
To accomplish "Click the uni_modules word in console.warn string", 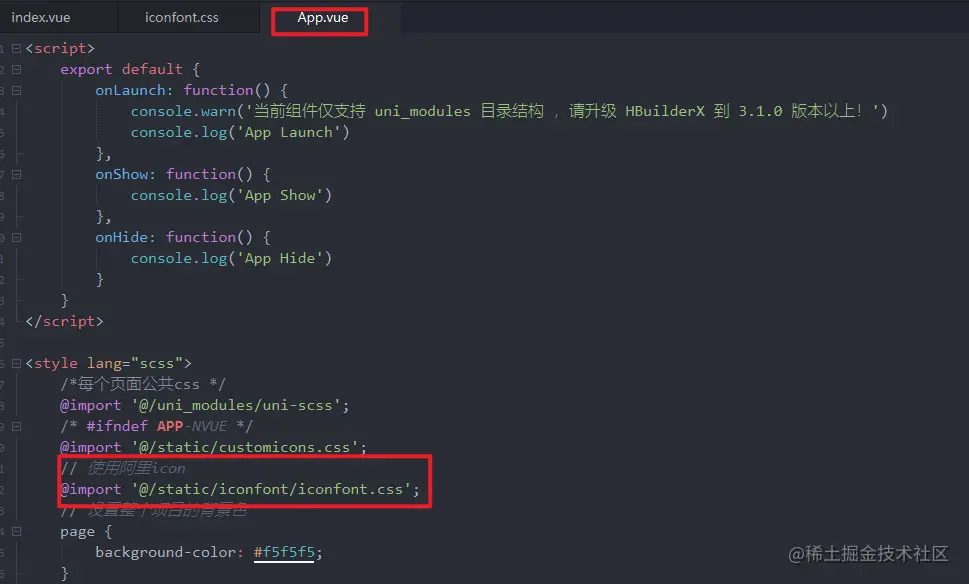I will pos(423,111).
